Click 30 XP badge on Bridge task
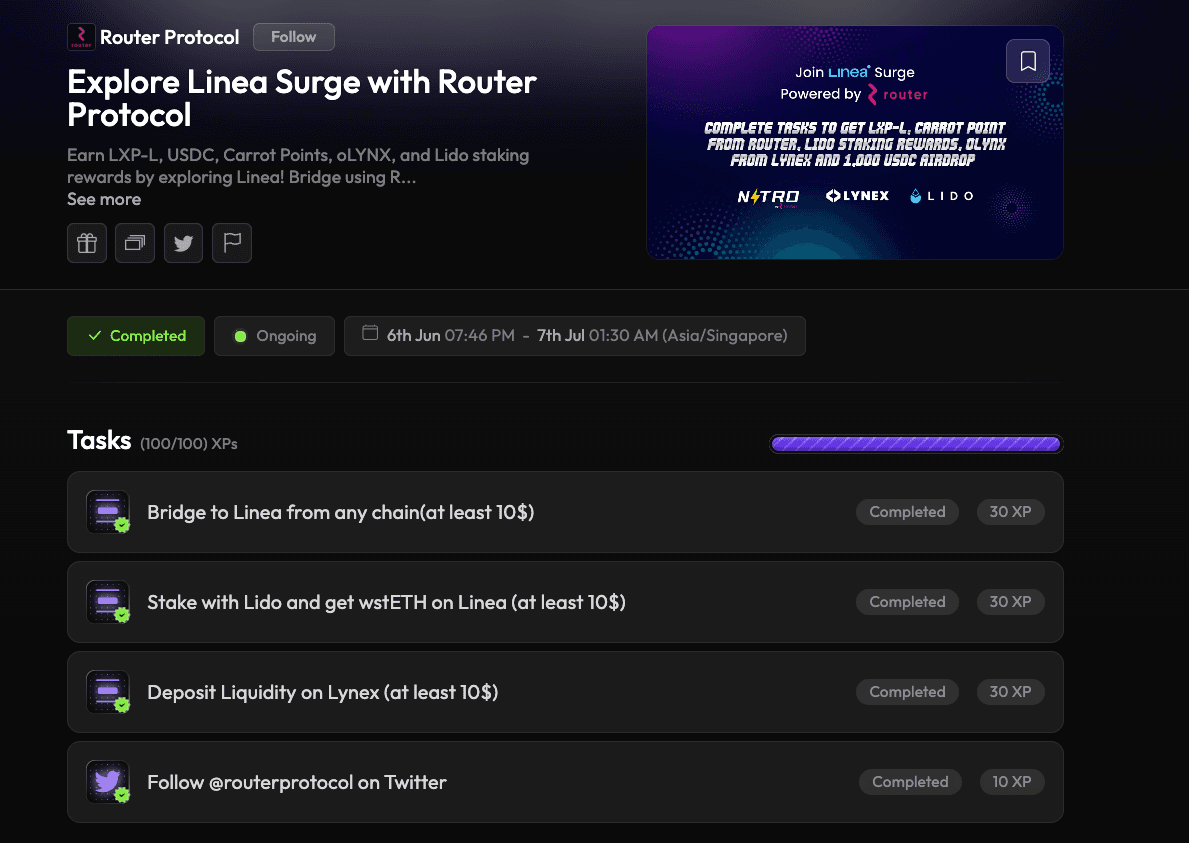Image resolution: width=1189 pixels, height=843 pixels. click(x=1010, y=512)
